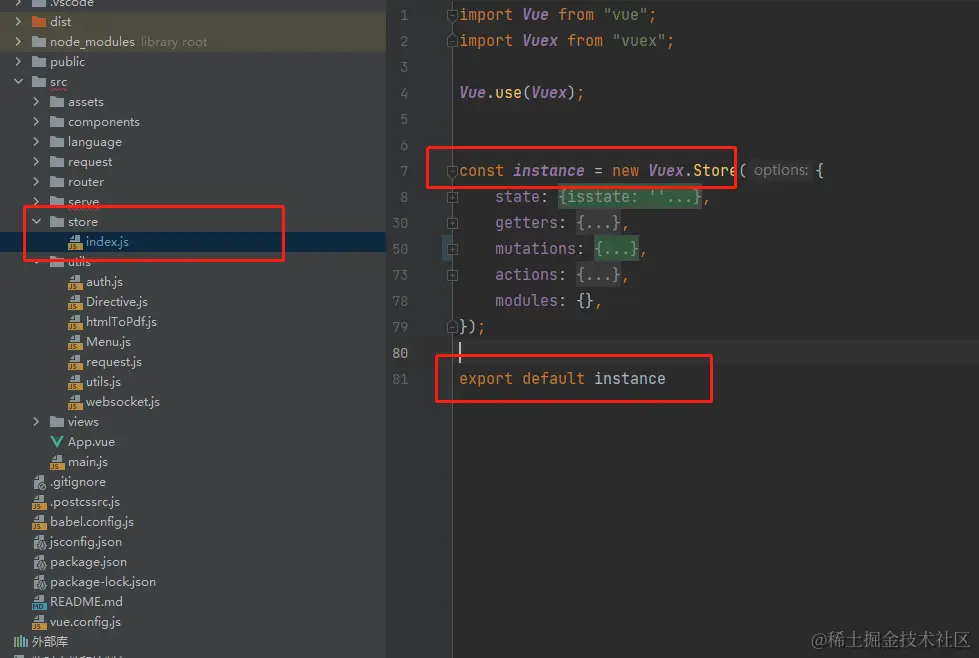Select the App.vue file name
979x658 pixels.
click(91, 442)
